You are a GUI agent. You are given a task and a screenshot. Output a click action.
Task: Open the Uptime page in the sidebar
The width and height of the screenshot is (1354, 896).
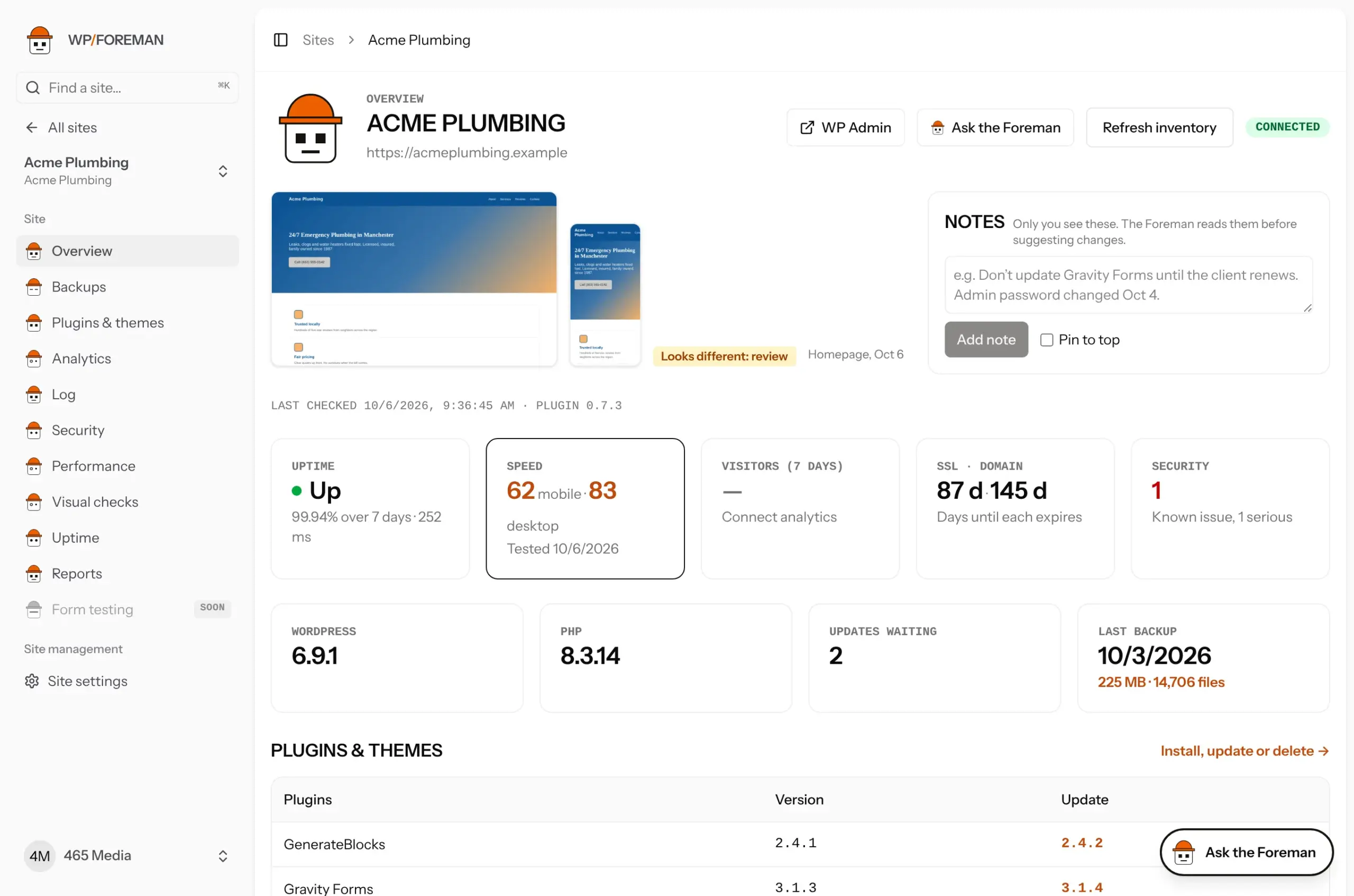point(127,538)
